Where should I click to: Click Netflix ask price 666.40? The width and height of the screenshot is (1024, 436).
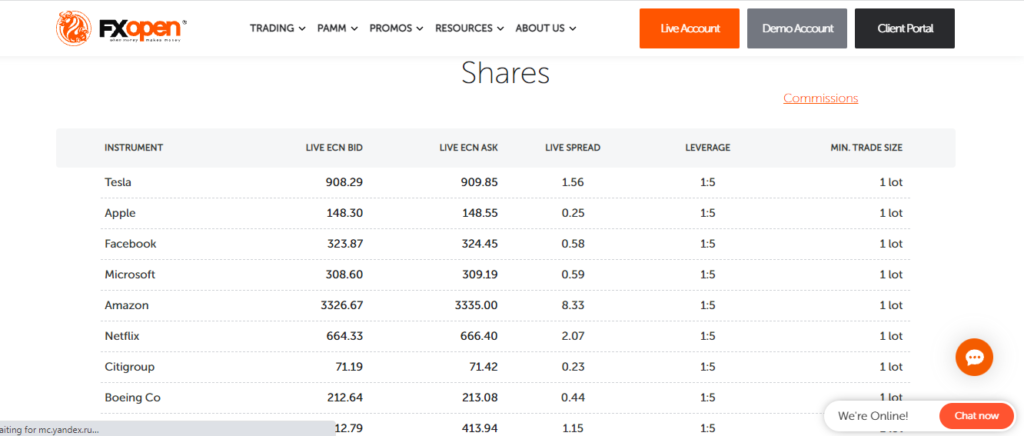[480, 336]
